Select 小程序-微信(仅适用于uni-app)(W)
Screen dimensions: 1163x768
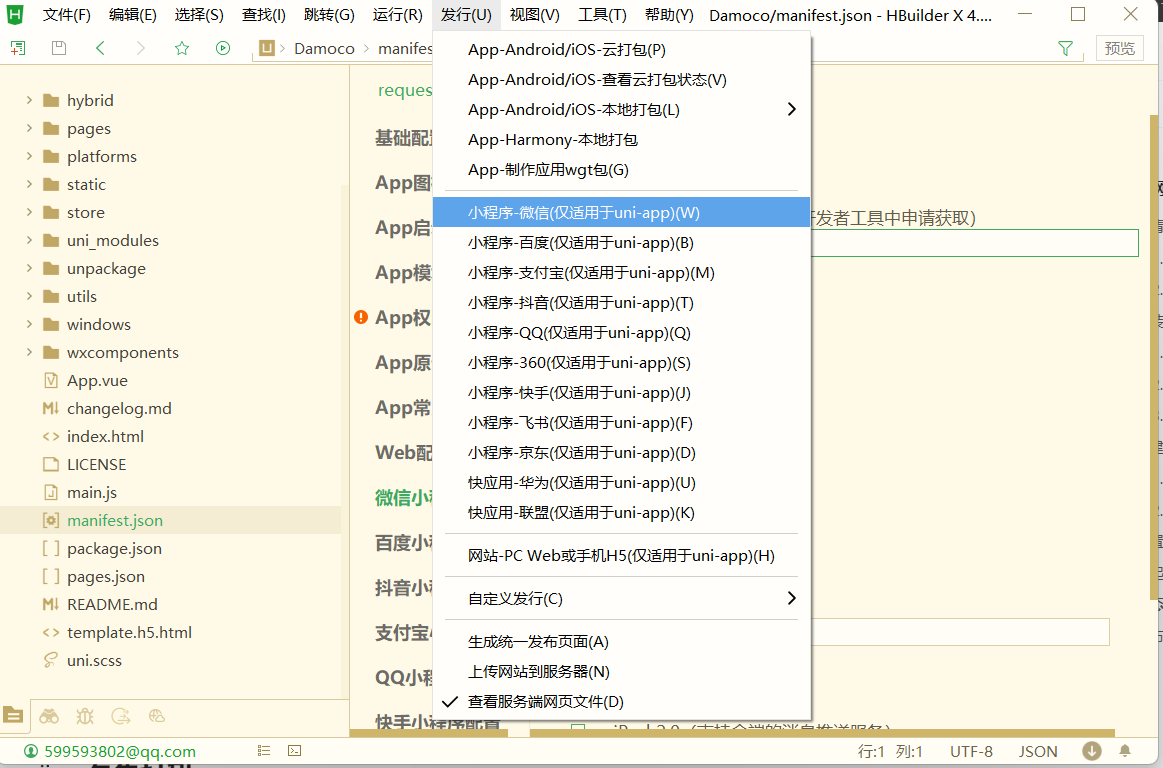[x=622, y=212]
